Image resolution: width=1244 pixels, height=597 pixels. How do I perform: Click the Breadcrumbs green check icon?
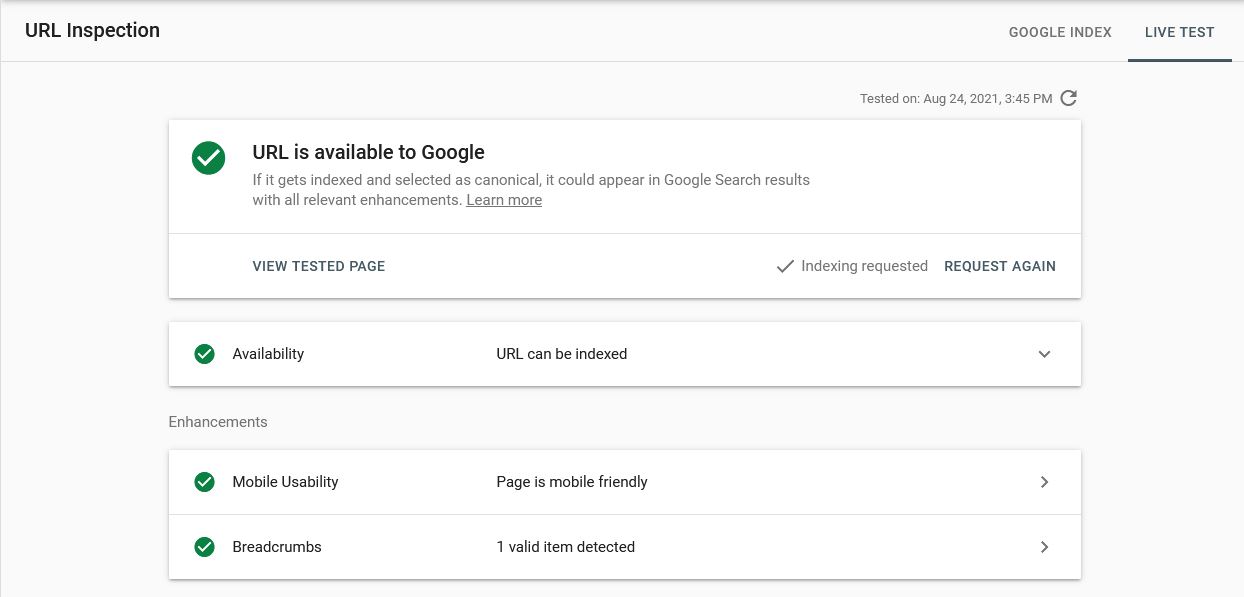pos(204,546)
